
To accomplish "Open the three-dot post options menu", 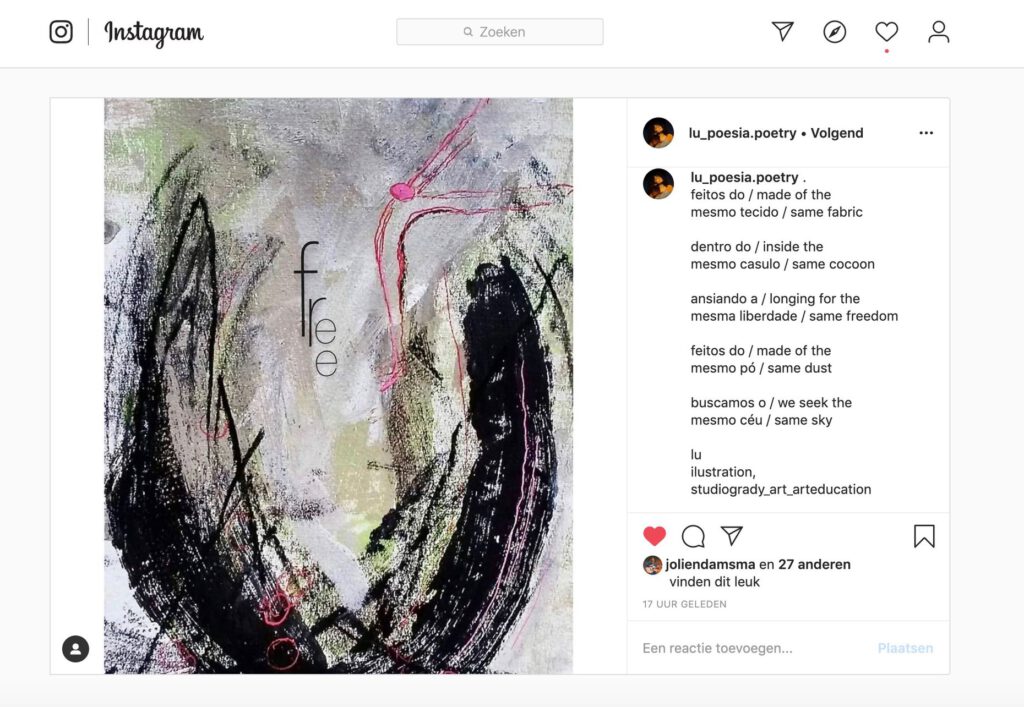I will (926, 133).
